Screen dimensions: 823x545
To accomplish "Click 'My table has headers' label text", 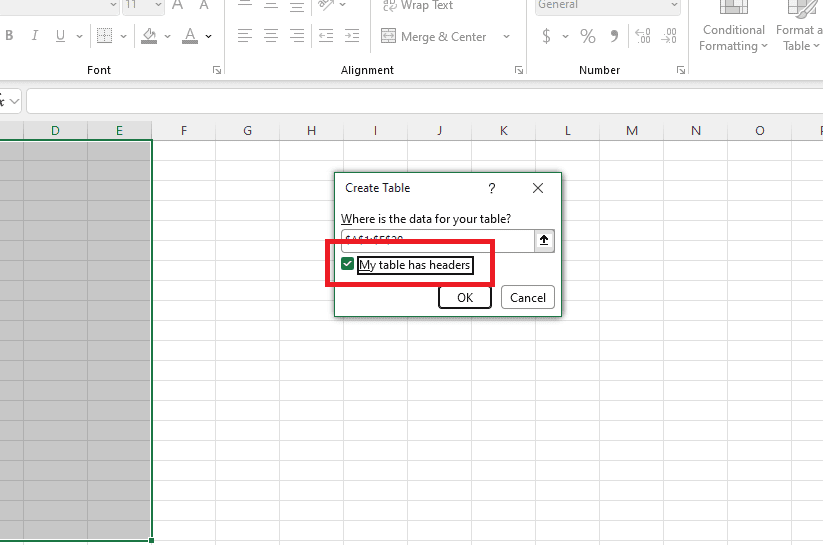I will 415,265.
